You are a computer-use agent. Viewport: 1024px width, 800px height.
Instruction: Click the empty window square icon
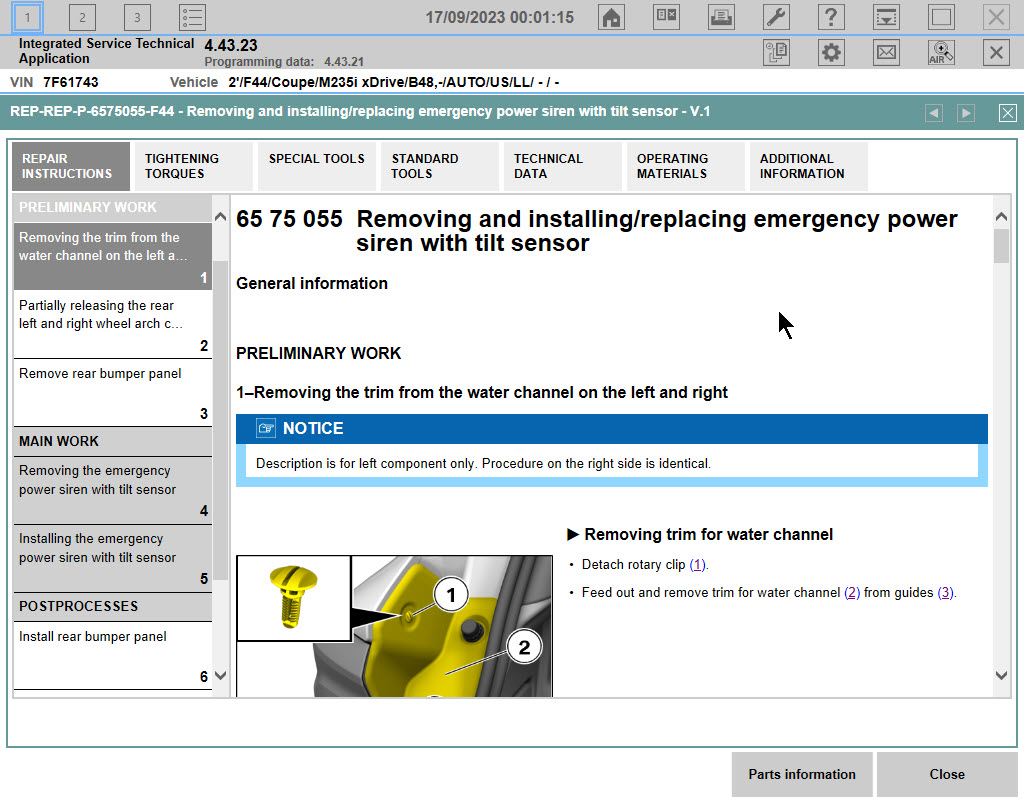tap(941, 17)
